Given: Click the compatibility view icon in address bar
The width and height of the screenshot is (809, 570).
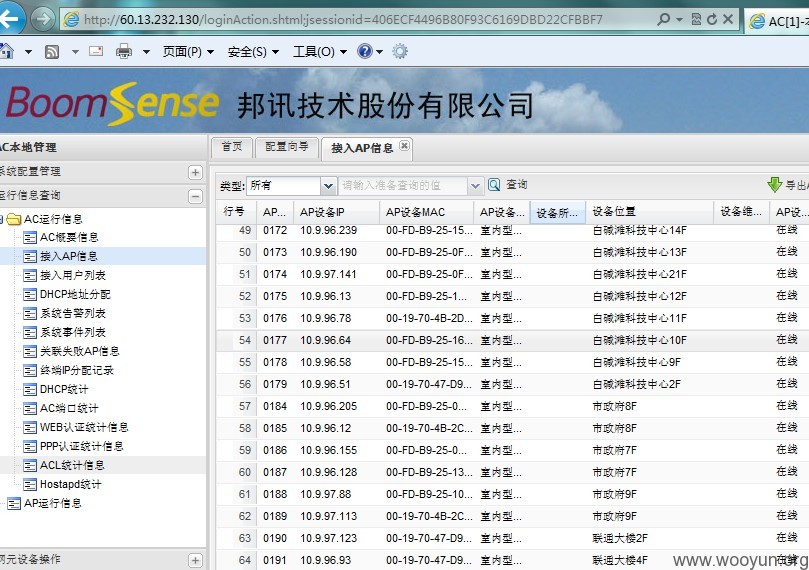Looking at the screenshot, I should (696, 20).
